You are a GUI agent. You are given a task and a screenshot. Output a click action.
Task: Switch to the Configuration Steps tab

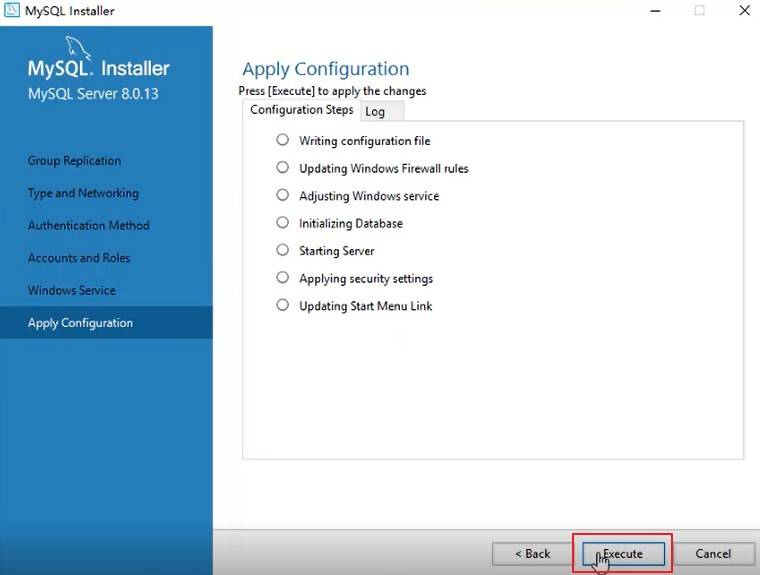coord(301,110)
